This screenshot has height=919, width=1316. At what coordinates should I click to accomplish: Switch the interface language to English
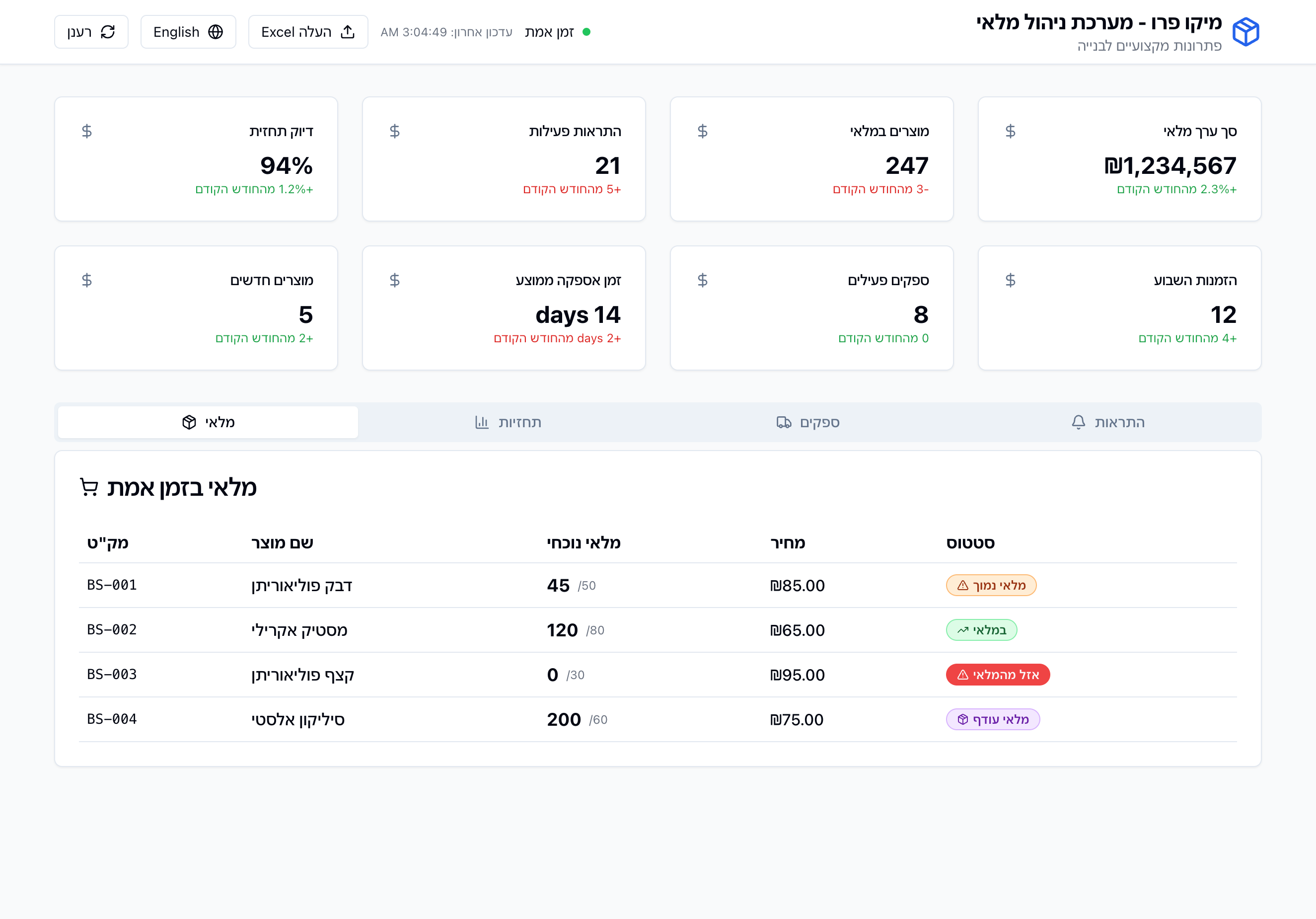(189, 31)
